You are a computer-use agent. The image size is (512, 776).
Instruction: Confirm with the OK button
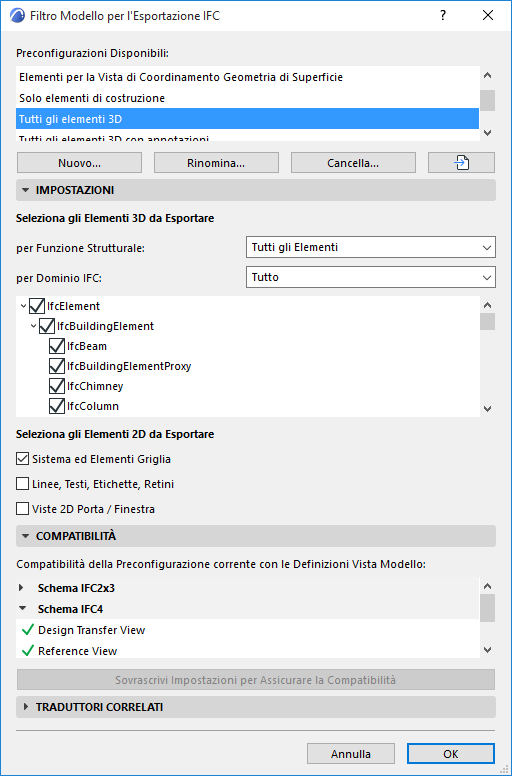tap(451, 754)
